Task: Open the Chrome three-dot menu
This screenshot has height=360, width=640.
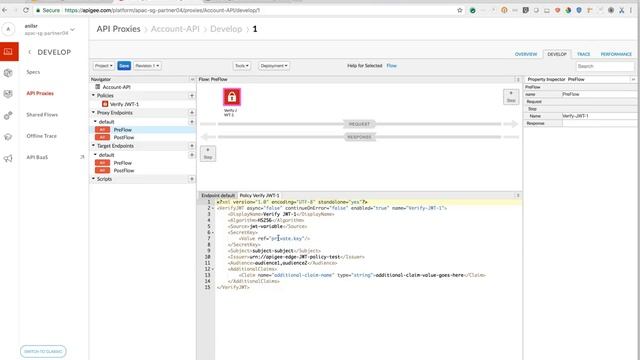Action: coord(631,10)
